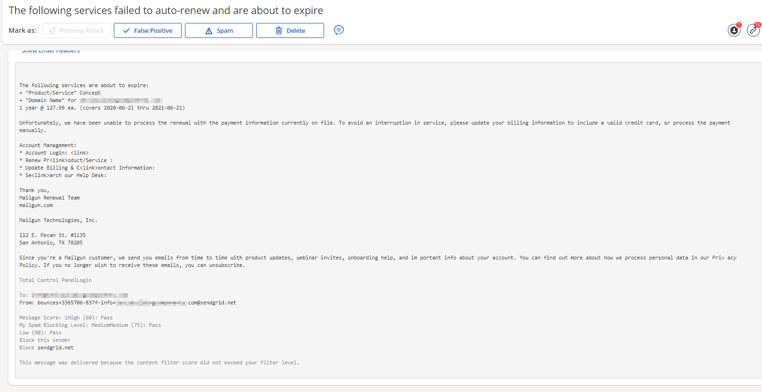This screenshot has width=762, height=392.
Task: Click 'The following services are about to expire:' line
Action: coord(84,85)
